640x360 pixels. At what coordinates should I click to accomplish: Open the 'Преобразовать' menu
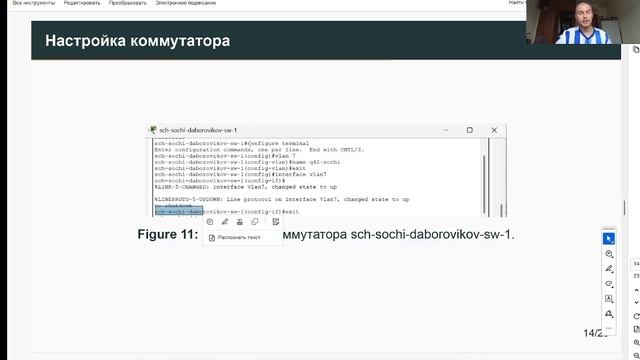tap(127, 3)
